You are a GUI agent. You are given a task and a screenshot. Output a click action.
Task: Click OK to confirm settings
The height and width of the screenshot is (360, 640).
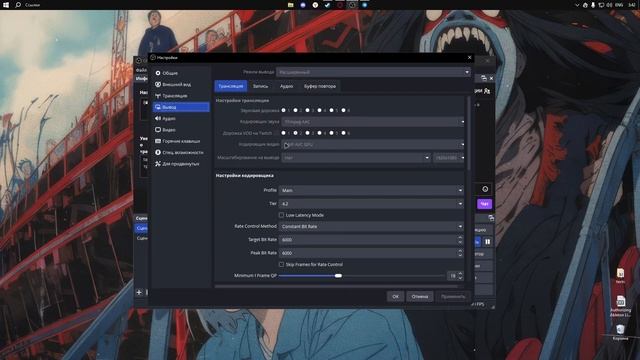click(395, 297)
